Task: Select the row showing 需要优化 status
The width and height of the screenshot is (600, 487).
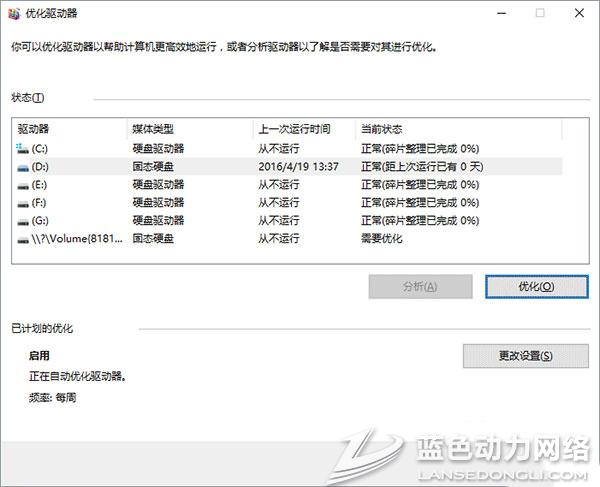Action: (382, 239)
